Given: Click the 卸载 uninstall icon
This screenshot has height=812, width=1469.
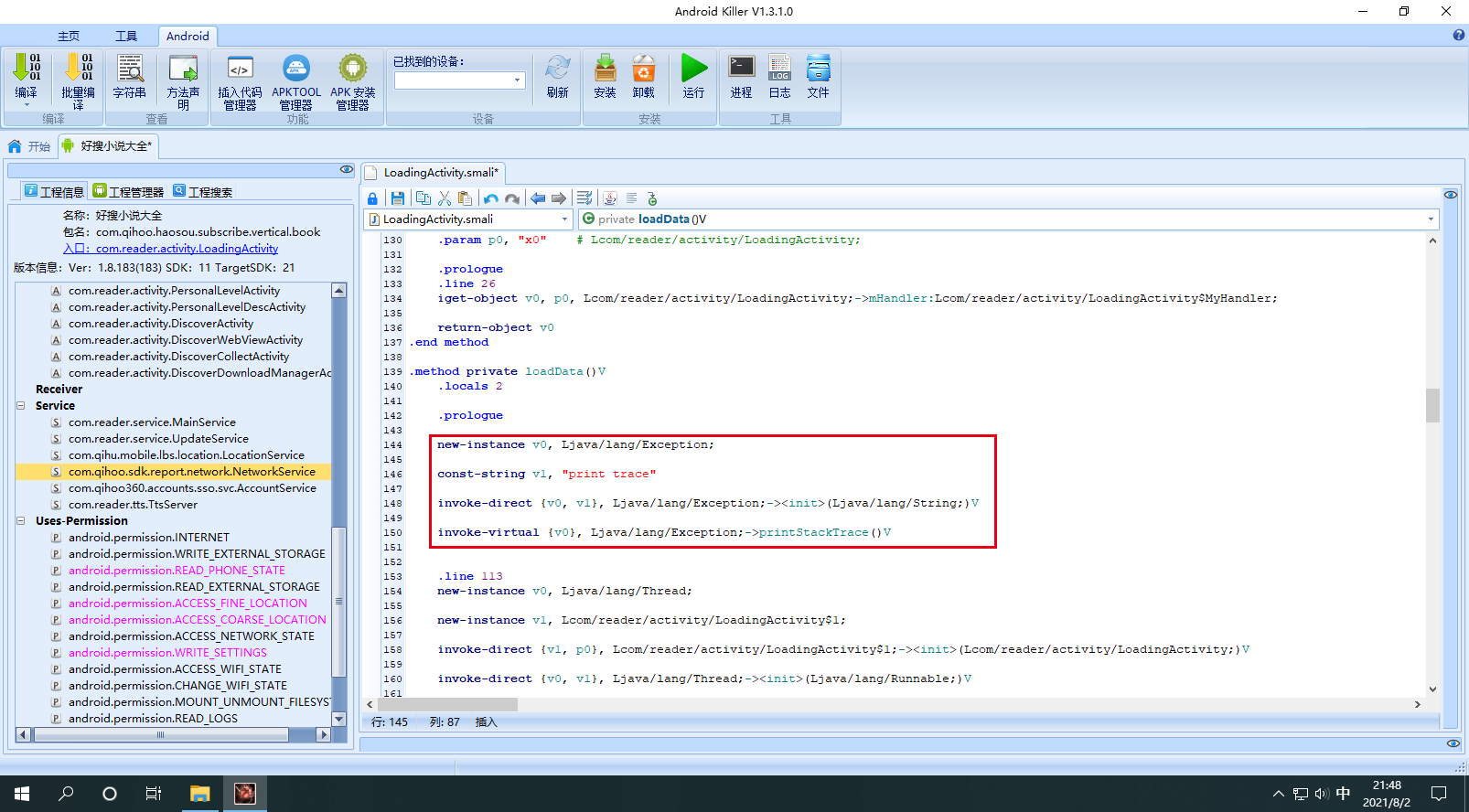Looking at the screenshot, I should pyautogui.click(x=644, y=69).
